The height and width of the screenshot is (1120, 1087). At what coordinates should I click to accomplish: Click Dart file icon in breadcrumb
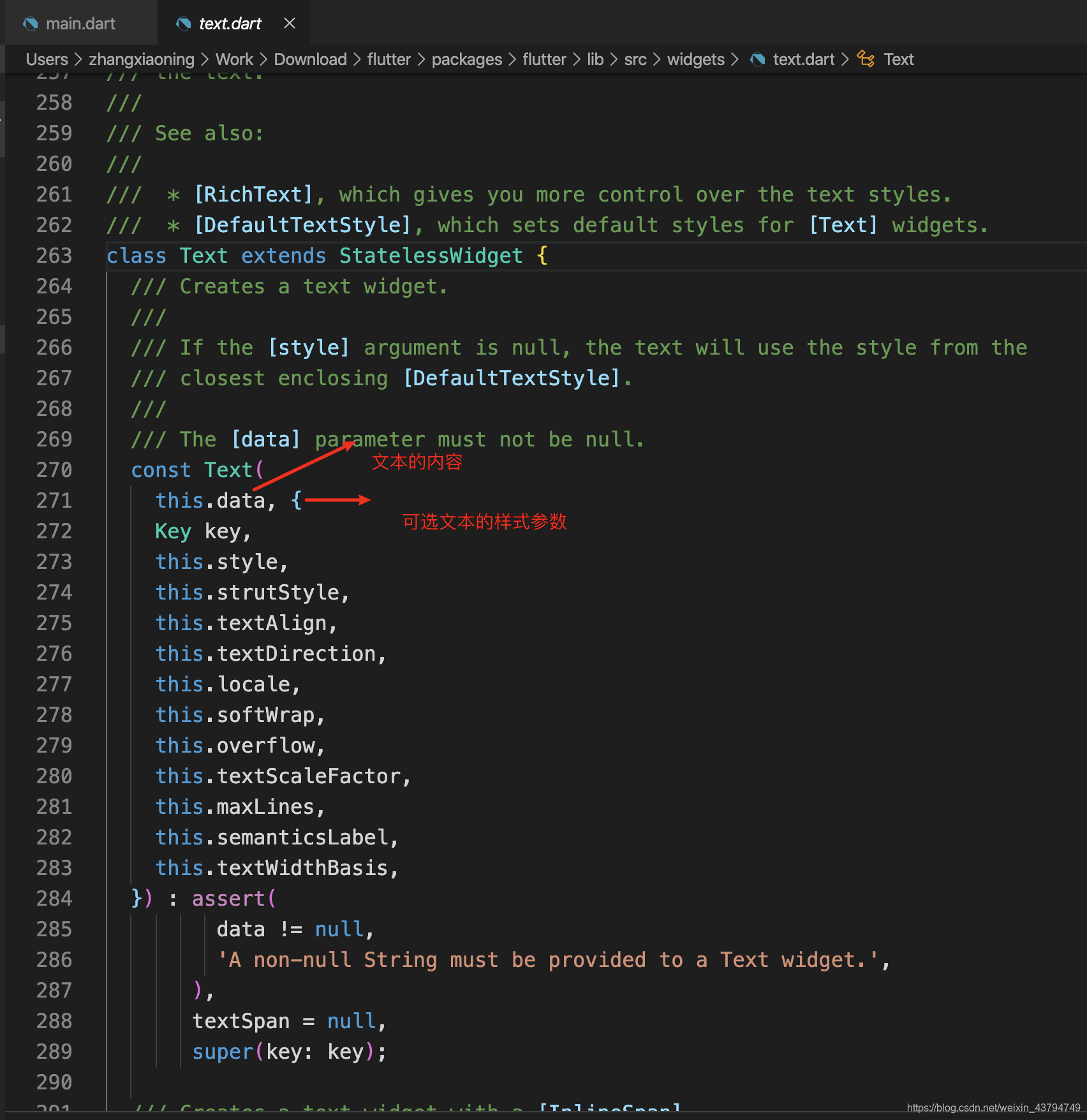757,59
